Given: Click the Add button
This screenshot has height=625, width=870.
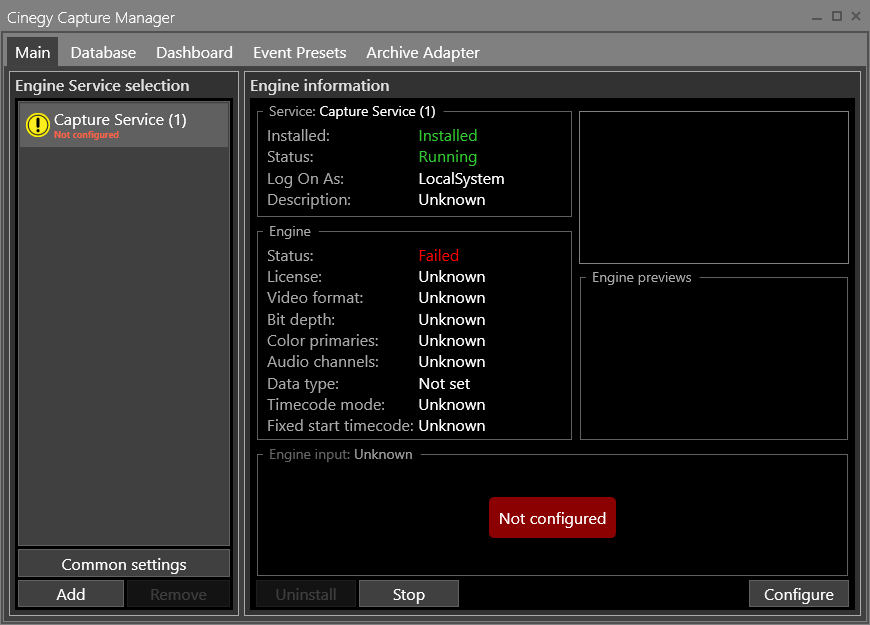Looking at the screenshot, I should click(x=71, y=594).
